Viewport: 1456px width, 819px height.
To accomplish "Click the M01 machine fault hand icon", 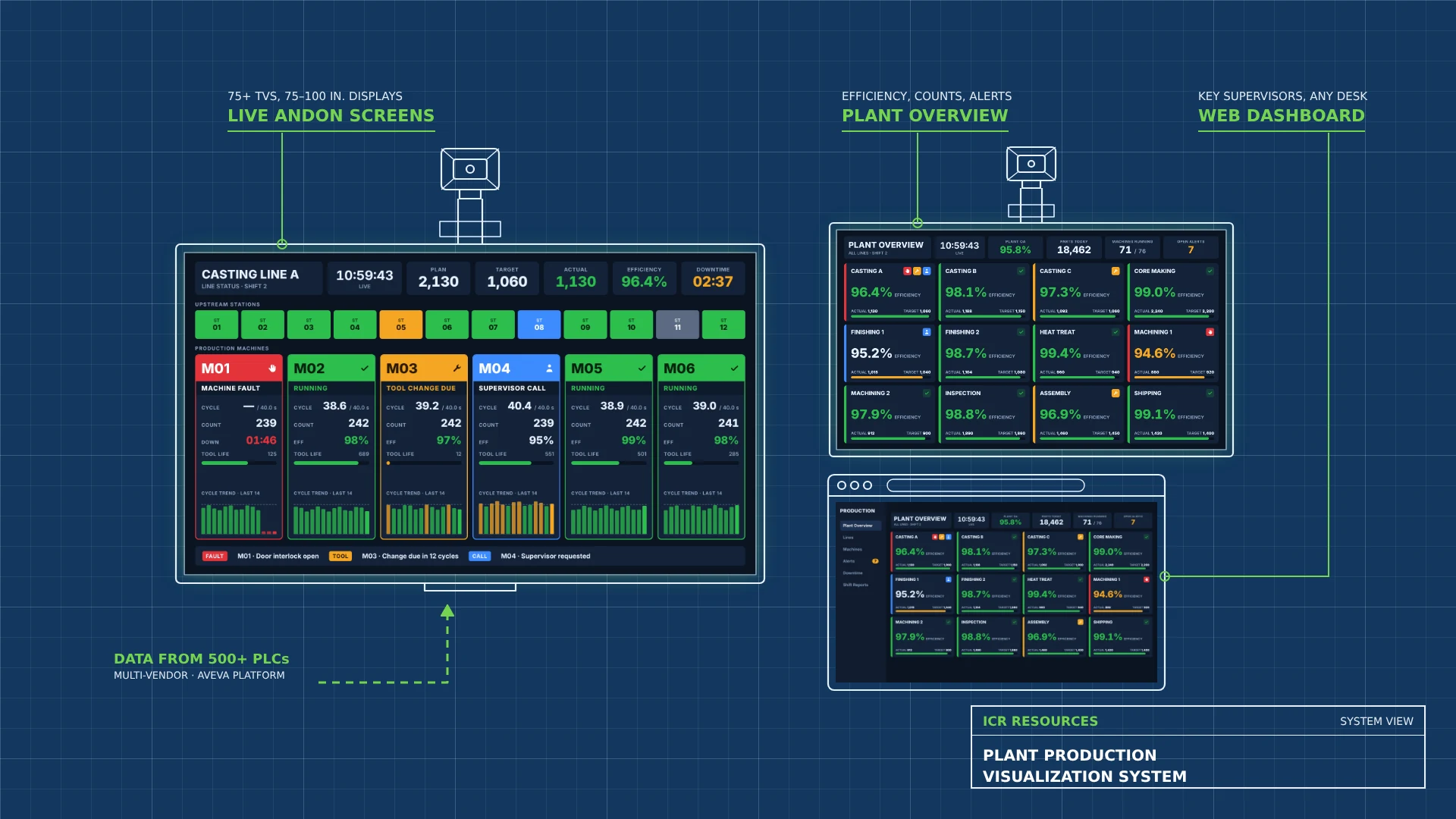I will pyautogui.click(x=272, y=369).
